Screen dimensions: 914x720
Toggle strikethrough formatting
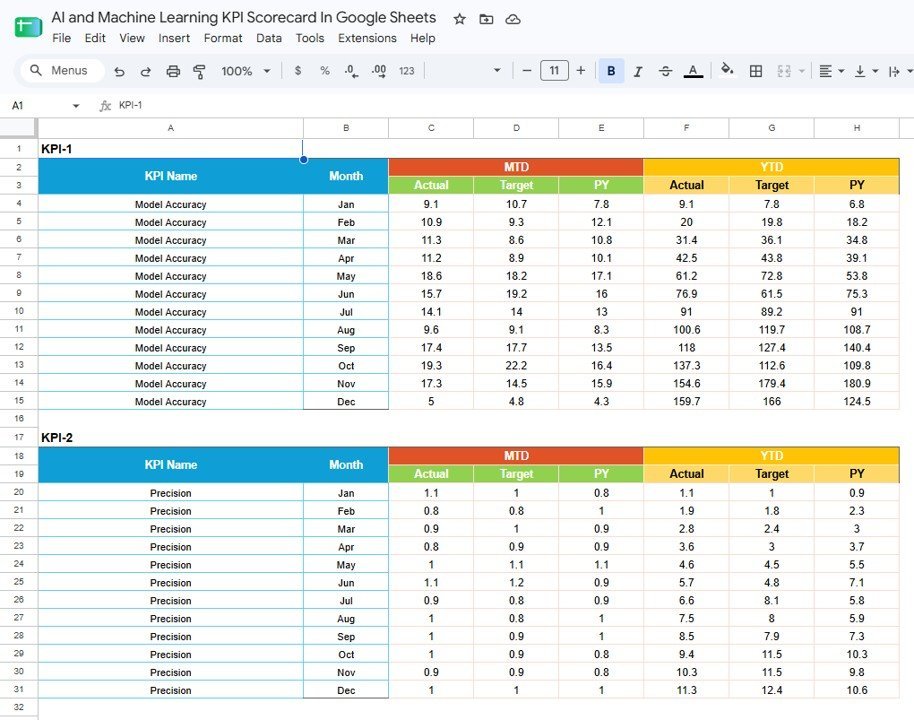[665, 71]
